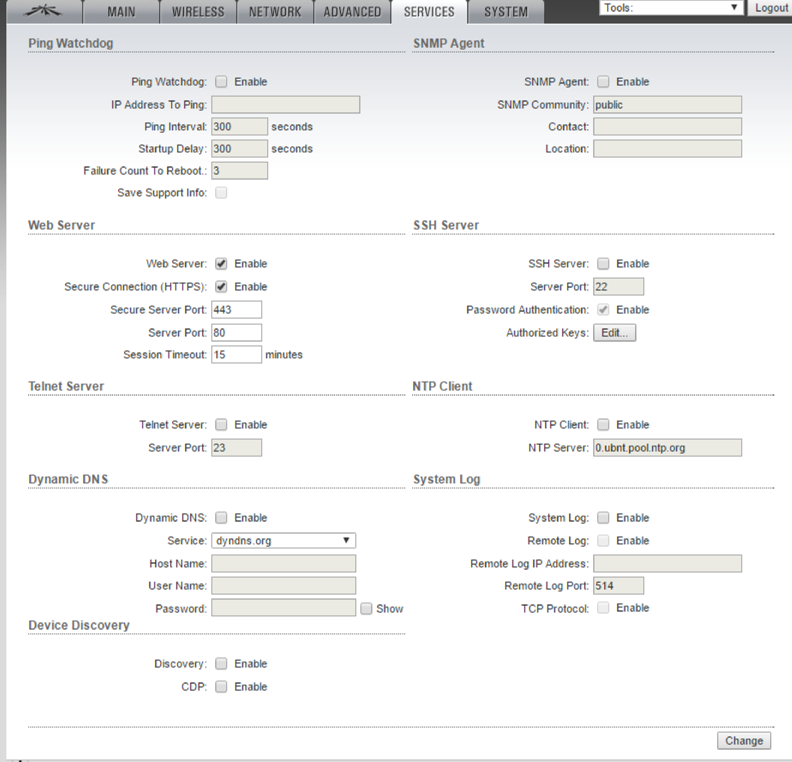Click the Dynamic DNS User Name field
792x762 pixels.
[283, 586]
